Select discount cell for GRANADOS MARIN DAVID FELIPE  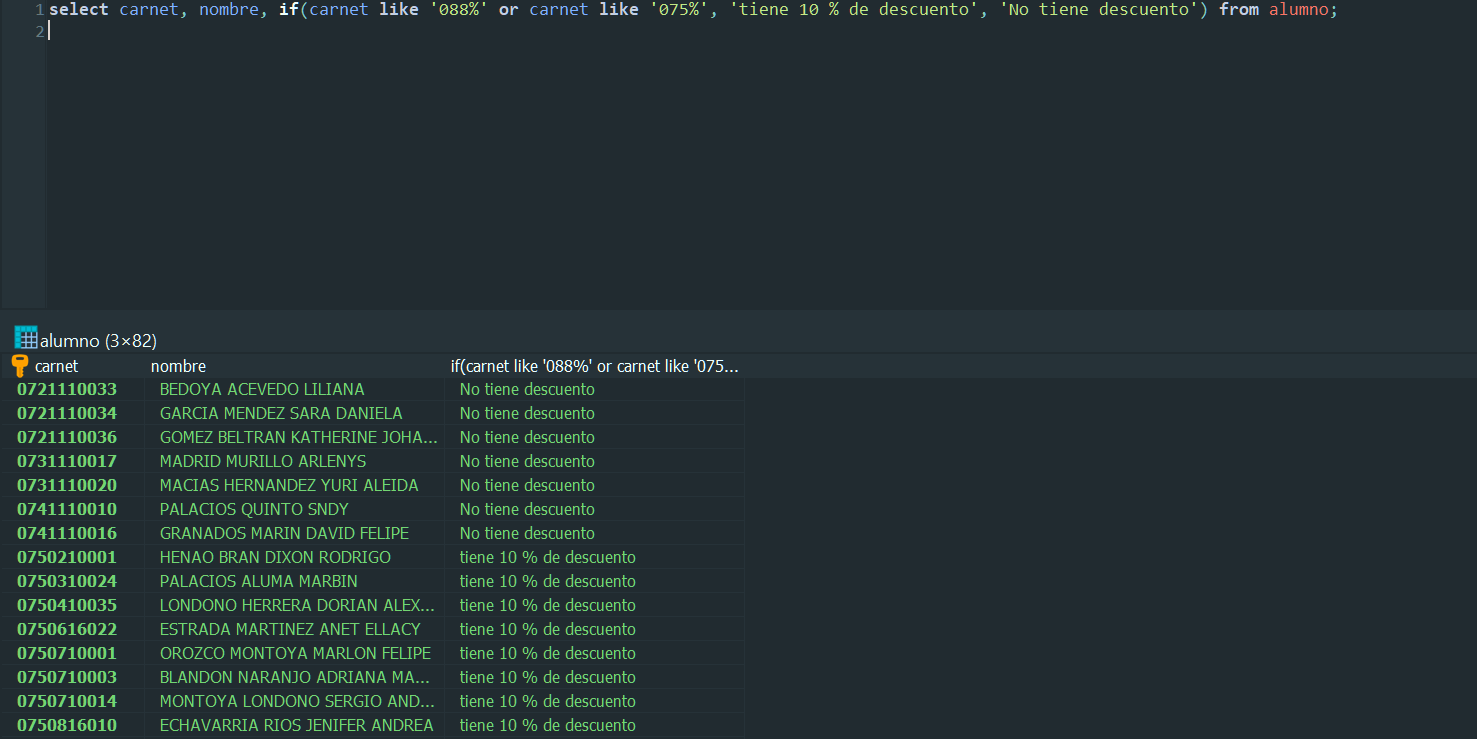tap(527, 533)
